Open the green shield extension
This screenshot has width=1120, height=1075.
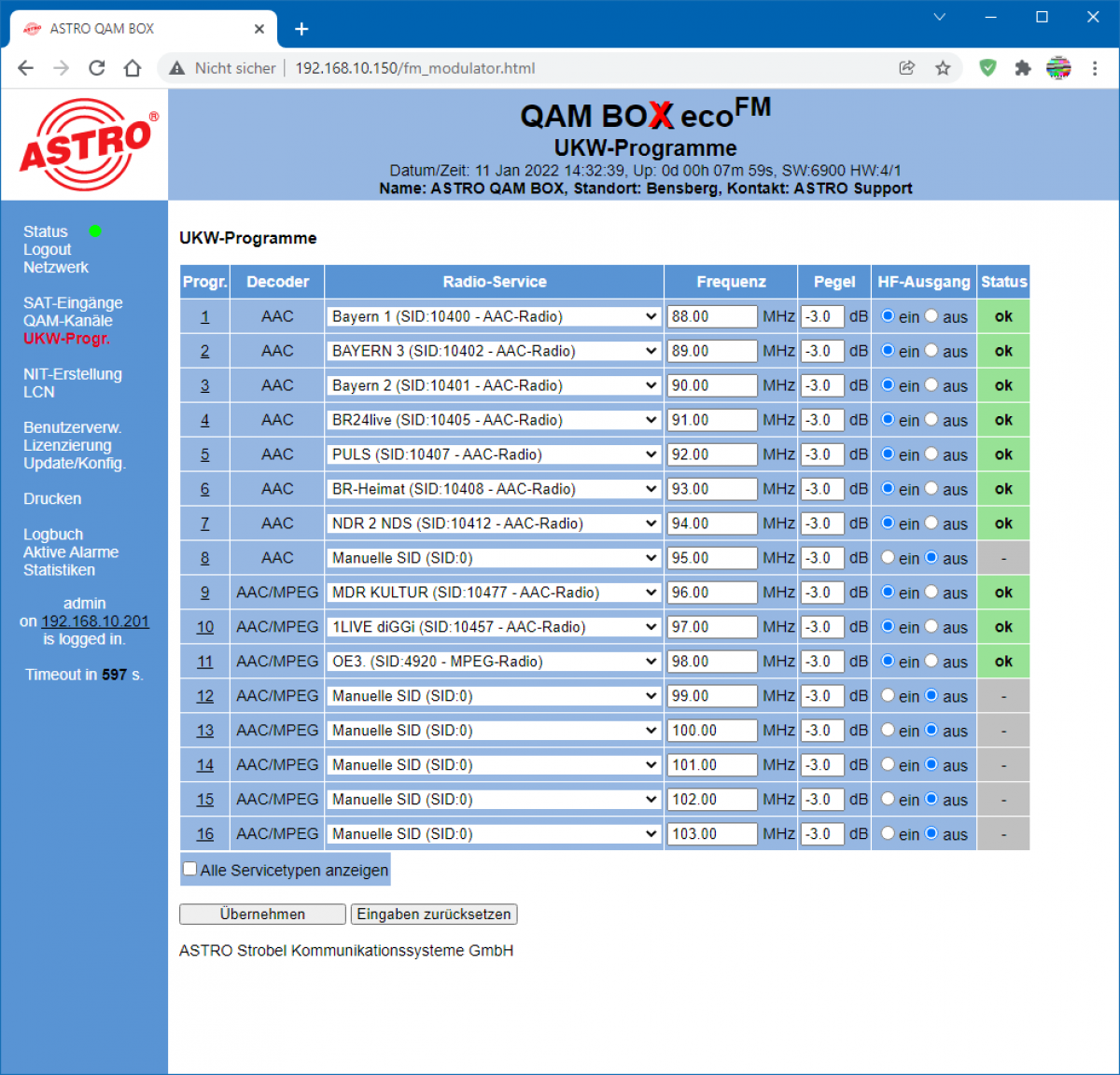(x=987, y=68)
